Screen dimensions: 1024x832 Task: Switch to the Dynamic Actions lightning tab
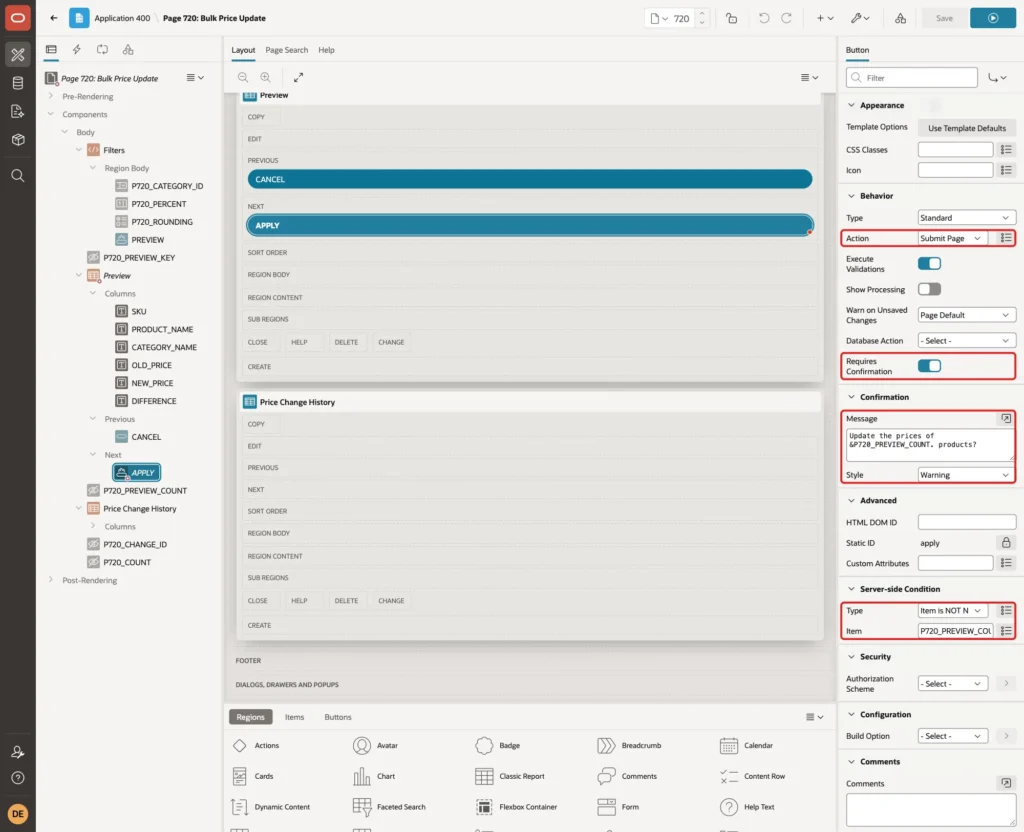tap(76, 50)
